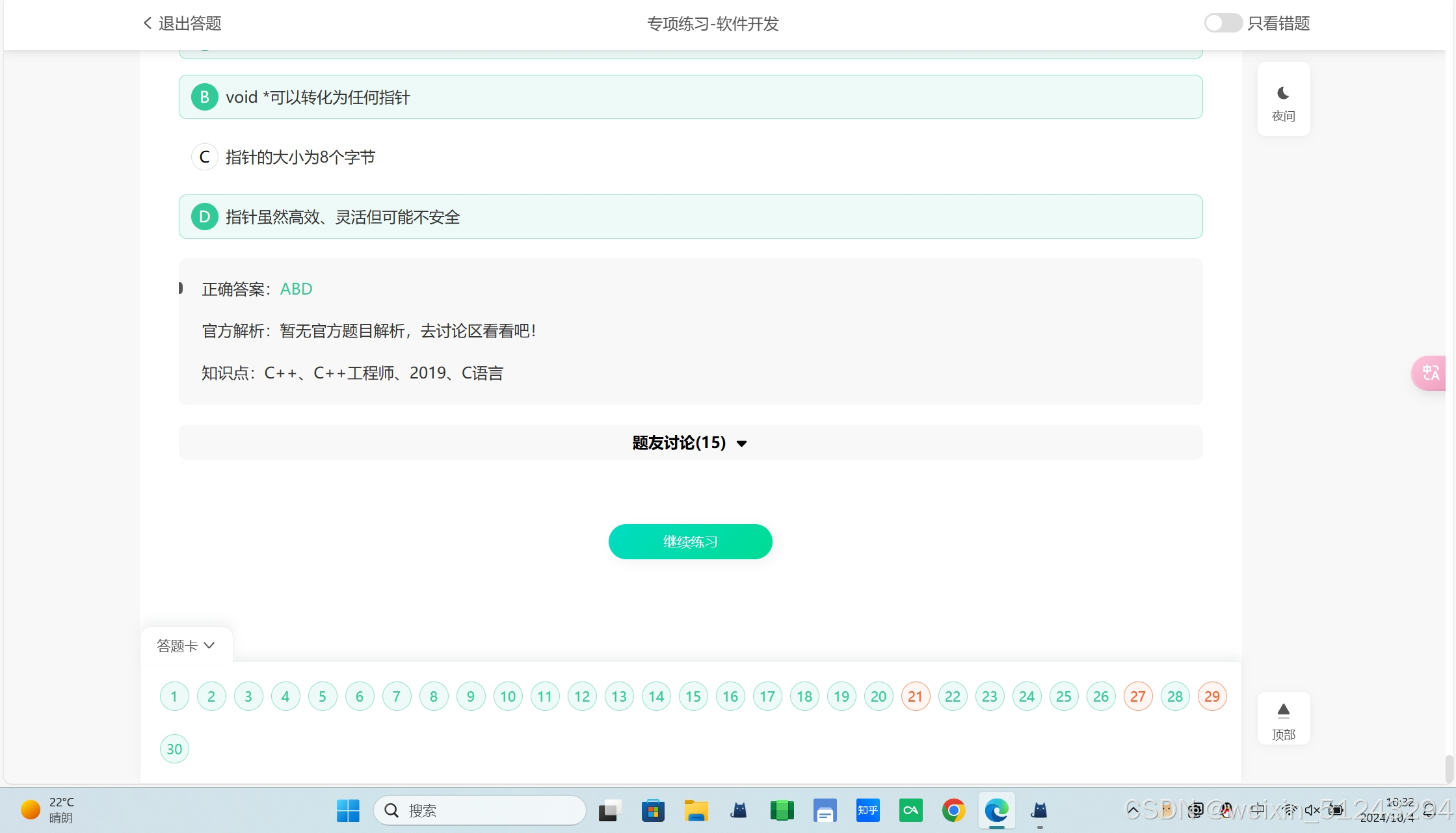Open Zhihu app in taskbar

click(867, 810)
